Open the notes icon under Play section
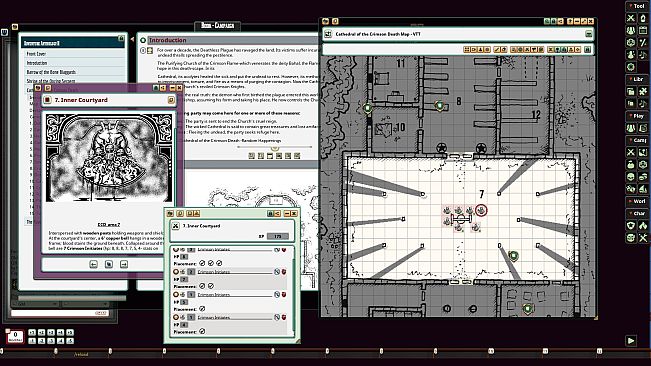This screenshot has width=651, height=366. pyautogui.click(x=643, y=128)
